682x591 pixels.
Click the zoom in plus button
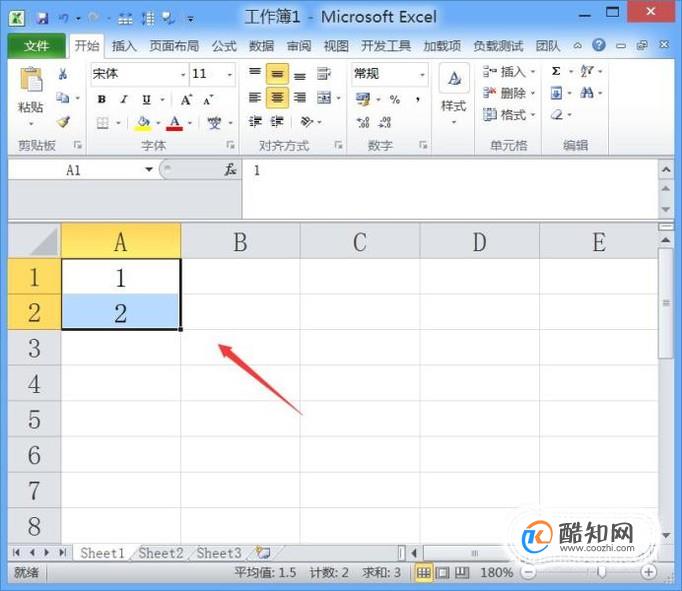(x=649, y=572)
